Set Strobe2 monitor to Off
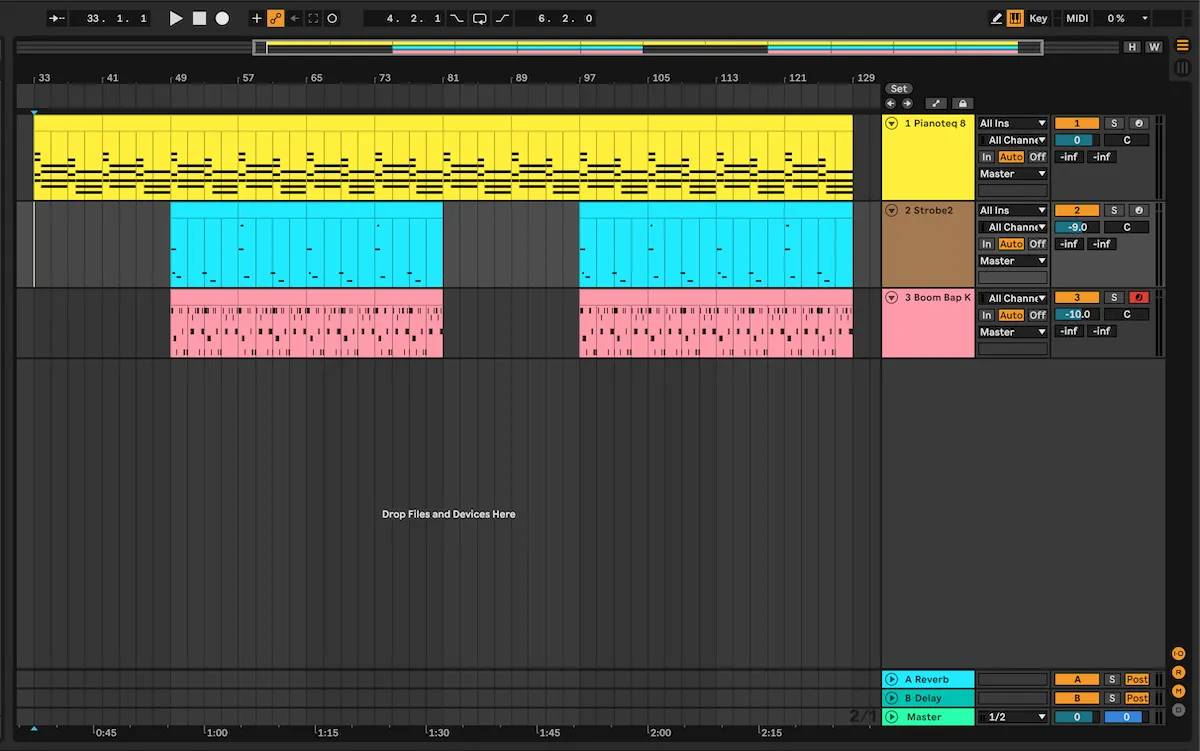This screenshot has width=1200, height=751. click(x=1037, y=244)
